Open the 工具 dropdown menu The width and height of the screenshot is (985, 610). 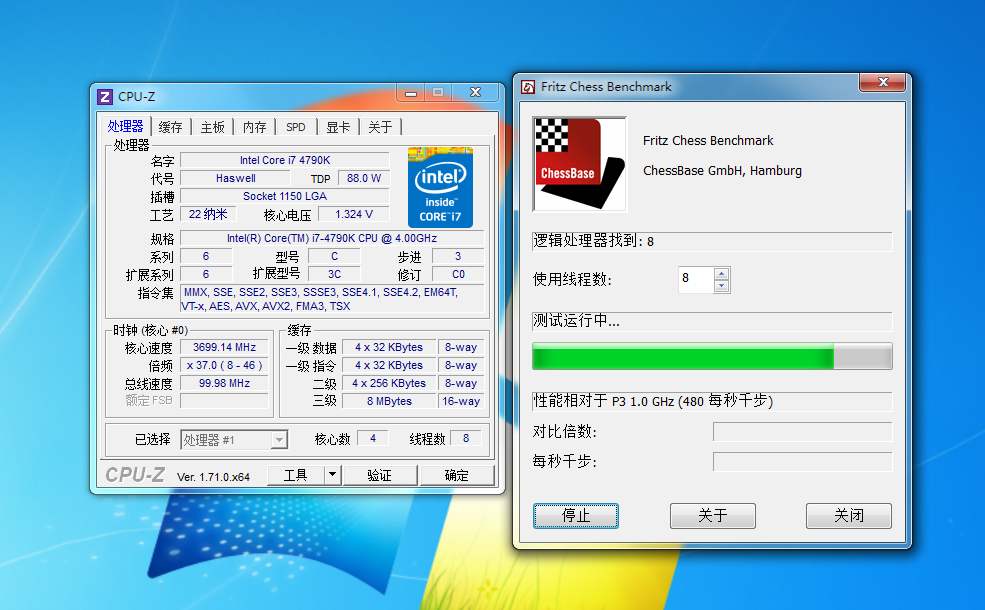pos(303,474)
